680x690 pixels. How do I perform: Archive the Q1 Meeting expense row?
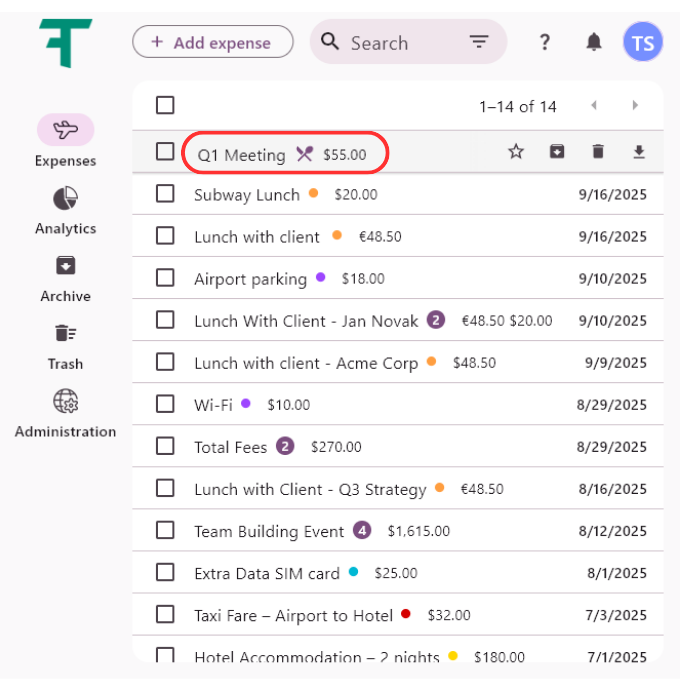click(x=557, y=152)
